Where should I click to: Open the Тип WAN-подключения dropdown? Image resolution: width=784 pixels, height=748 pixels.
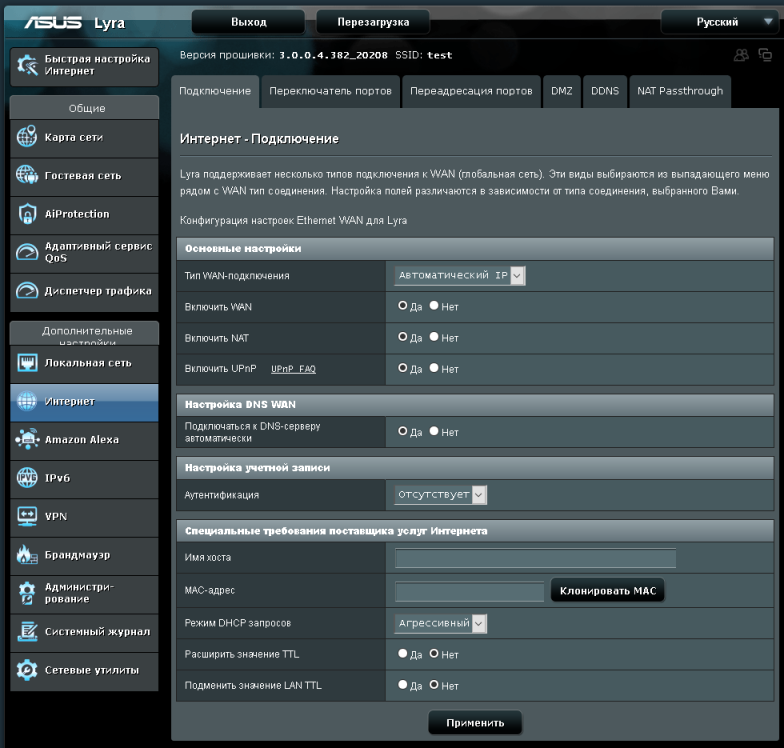point(460,276)
